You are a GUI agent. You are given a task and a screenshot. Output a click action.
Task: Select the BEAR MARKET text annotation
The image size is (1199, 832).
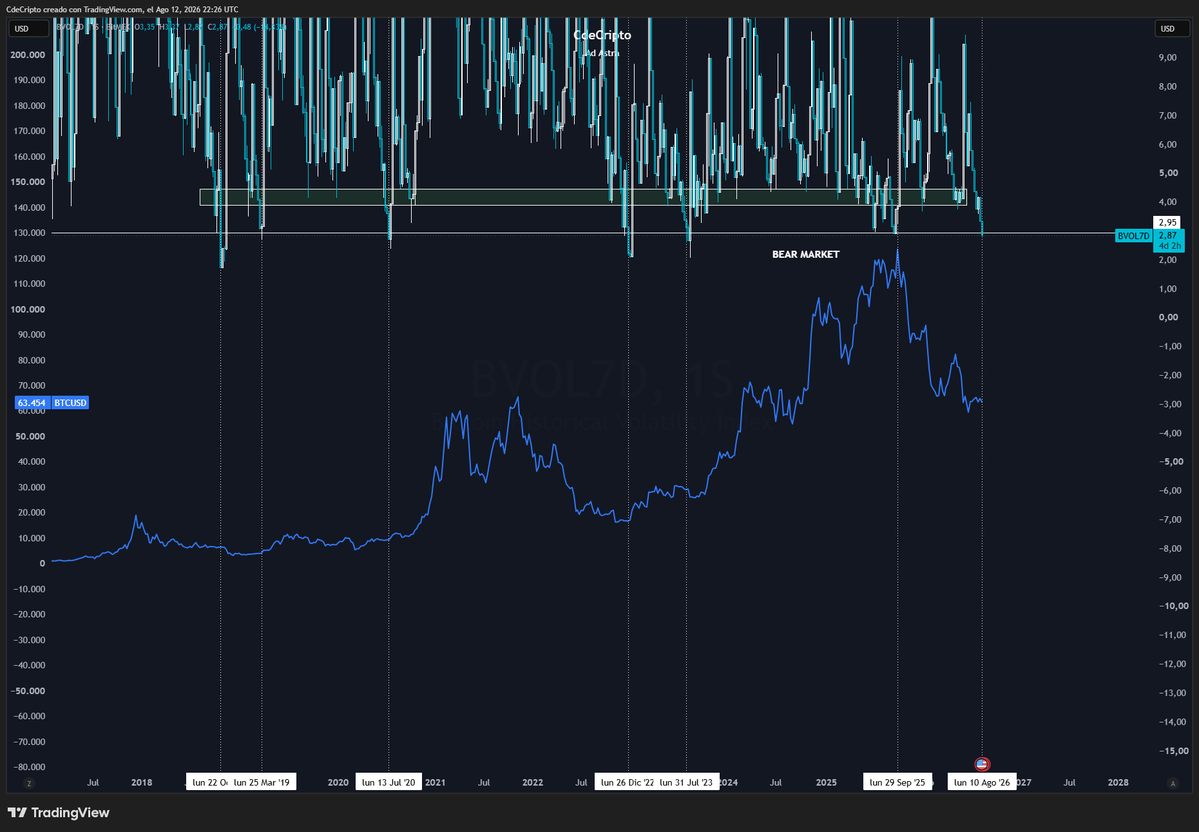(x=805, y=254)
